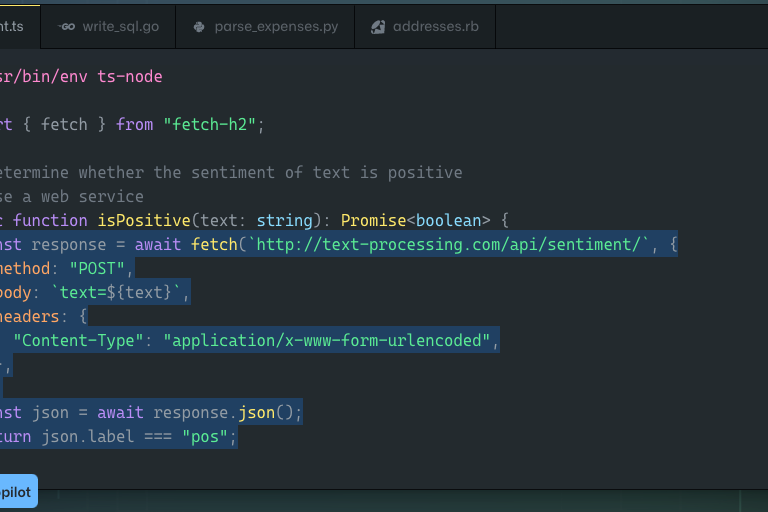Click the Promise return type

point(373,220)
